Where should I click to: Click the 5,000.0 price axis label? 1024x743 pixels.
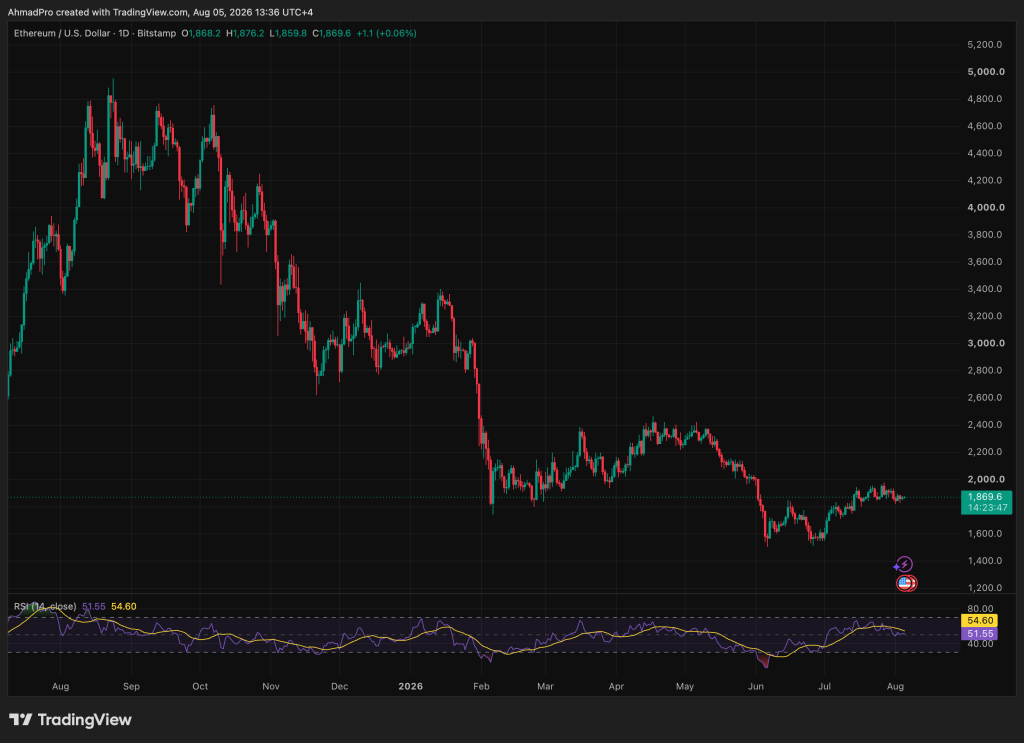pos(985,72)
